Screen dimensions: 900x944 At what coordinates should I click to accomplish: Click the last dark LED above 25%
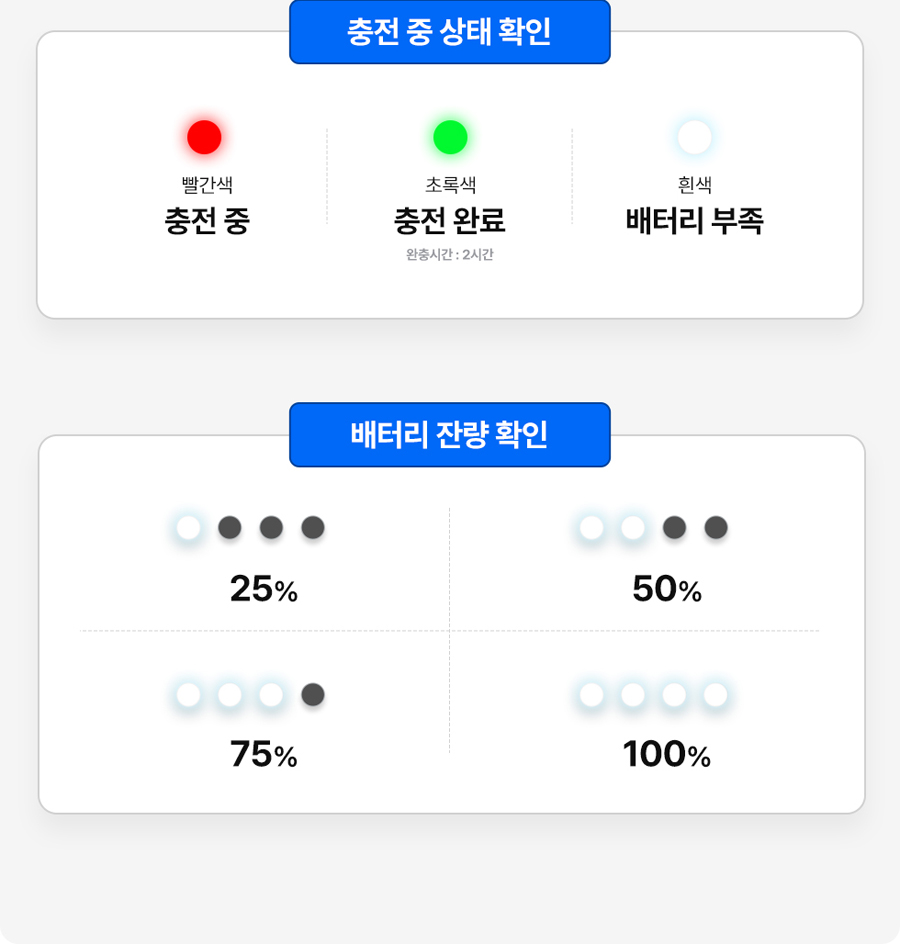[313, 527]
